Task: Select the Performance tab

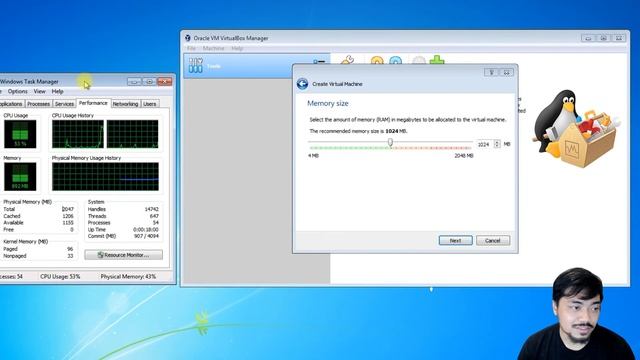Action: point(93,103)
